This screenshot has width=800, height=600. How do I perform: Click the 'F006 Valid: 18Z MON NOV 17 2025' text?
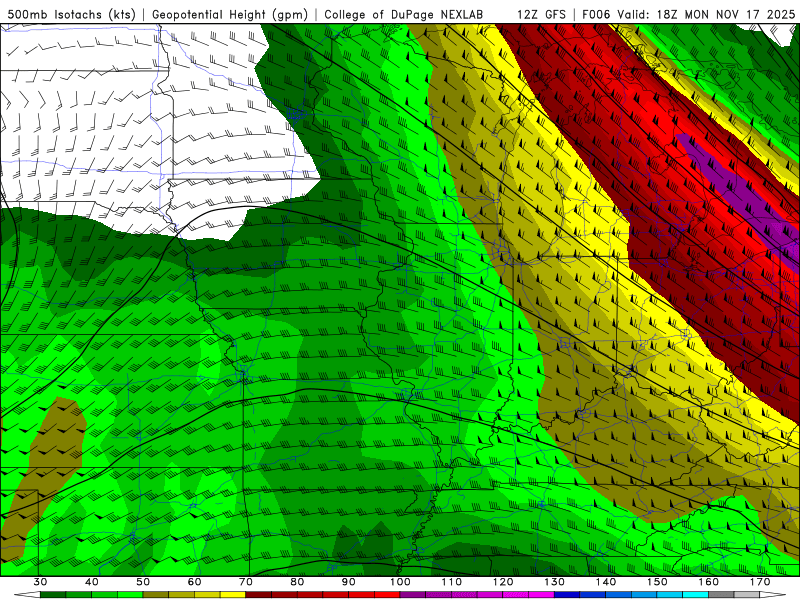point(688,14)
